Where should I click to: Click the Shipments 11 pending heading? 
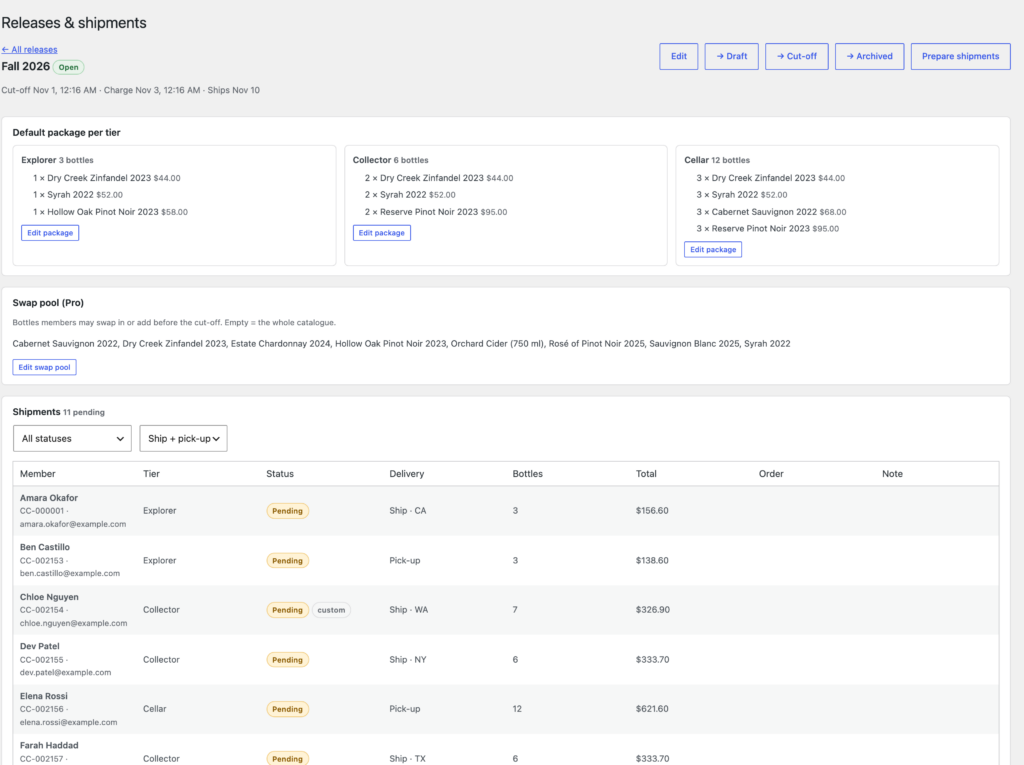click(59, 412)
